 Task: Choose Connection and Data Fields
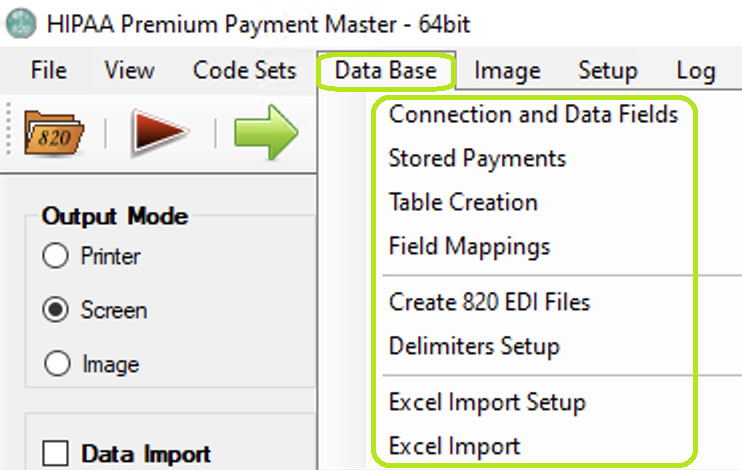pos(534,114)
